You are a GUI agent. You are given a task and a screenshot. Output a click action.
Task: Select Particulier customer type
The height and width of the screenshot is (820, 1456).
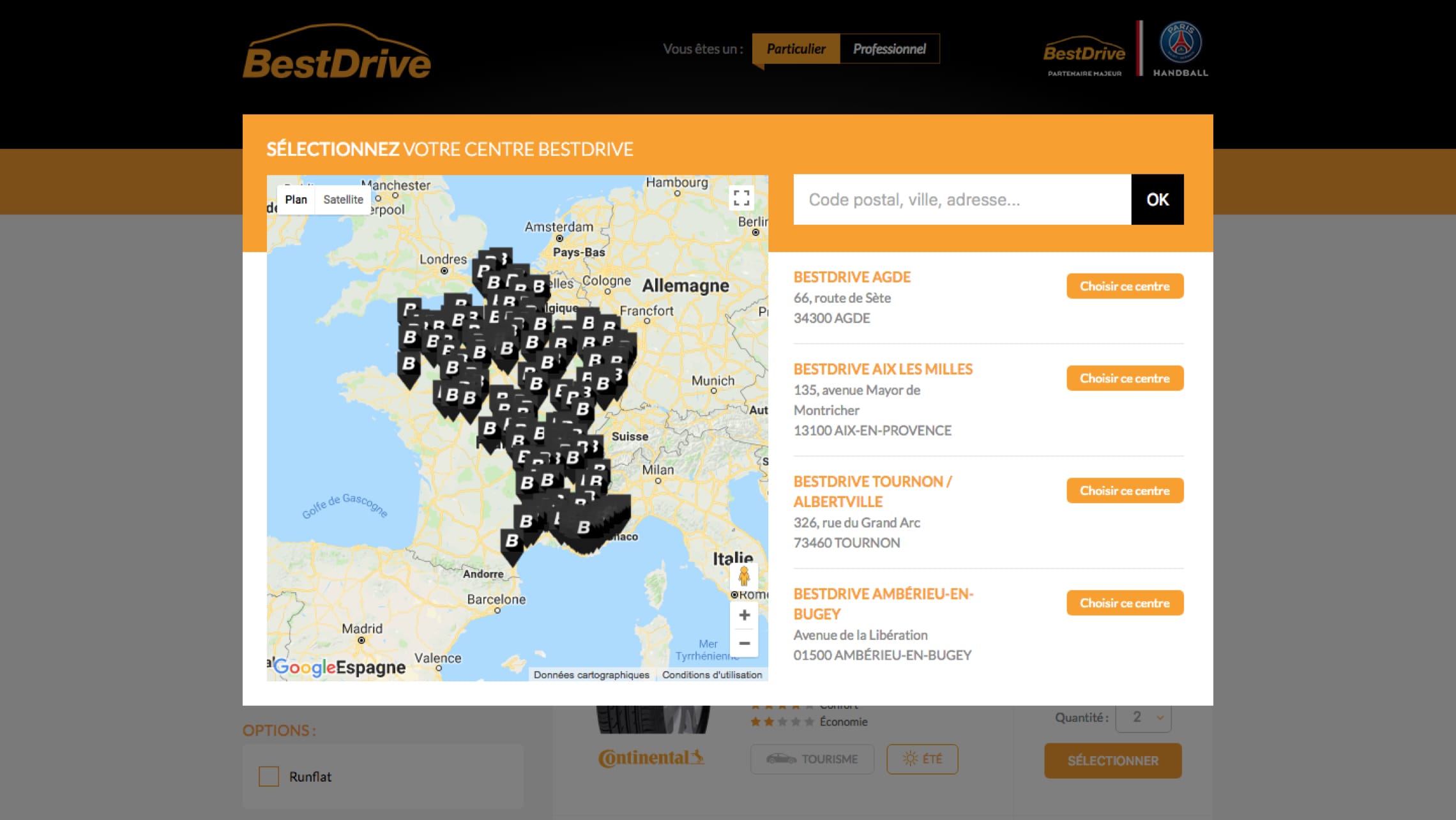pyautogui.click(x=796, y=49)
